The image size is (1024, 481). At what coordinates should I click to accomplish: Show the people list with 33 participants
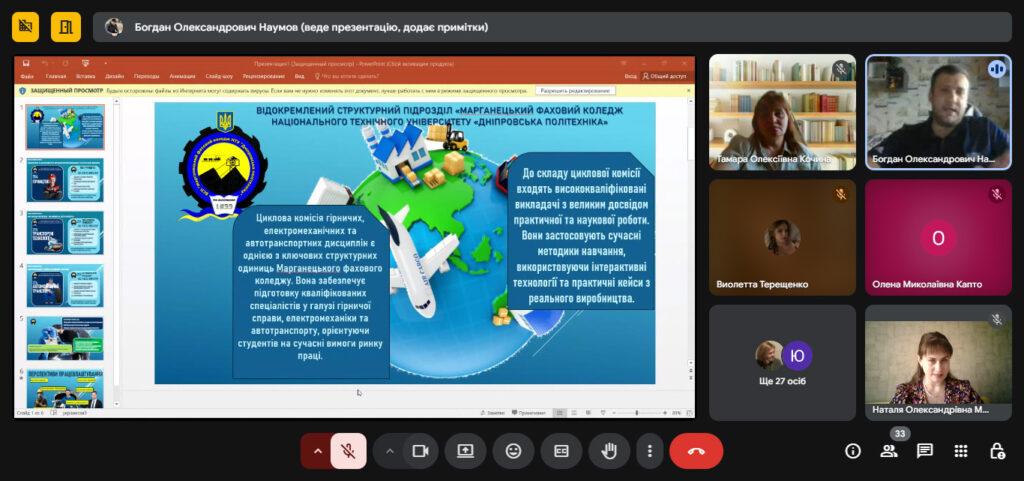pyautogui.click(x=889, y=451)
